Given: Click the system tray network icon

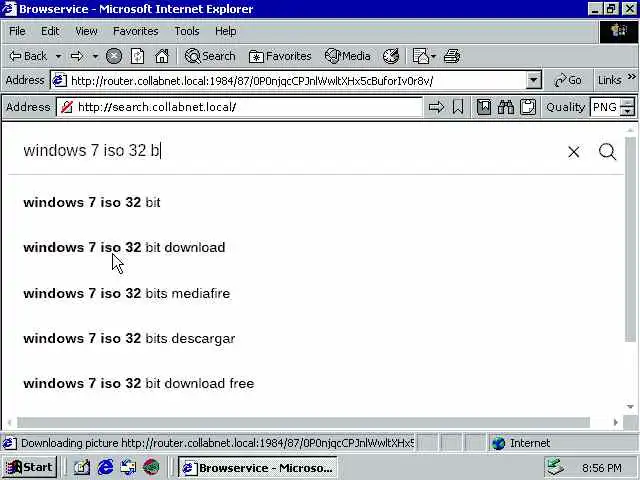Looking at the screenshot, I should tap(556, 467).
